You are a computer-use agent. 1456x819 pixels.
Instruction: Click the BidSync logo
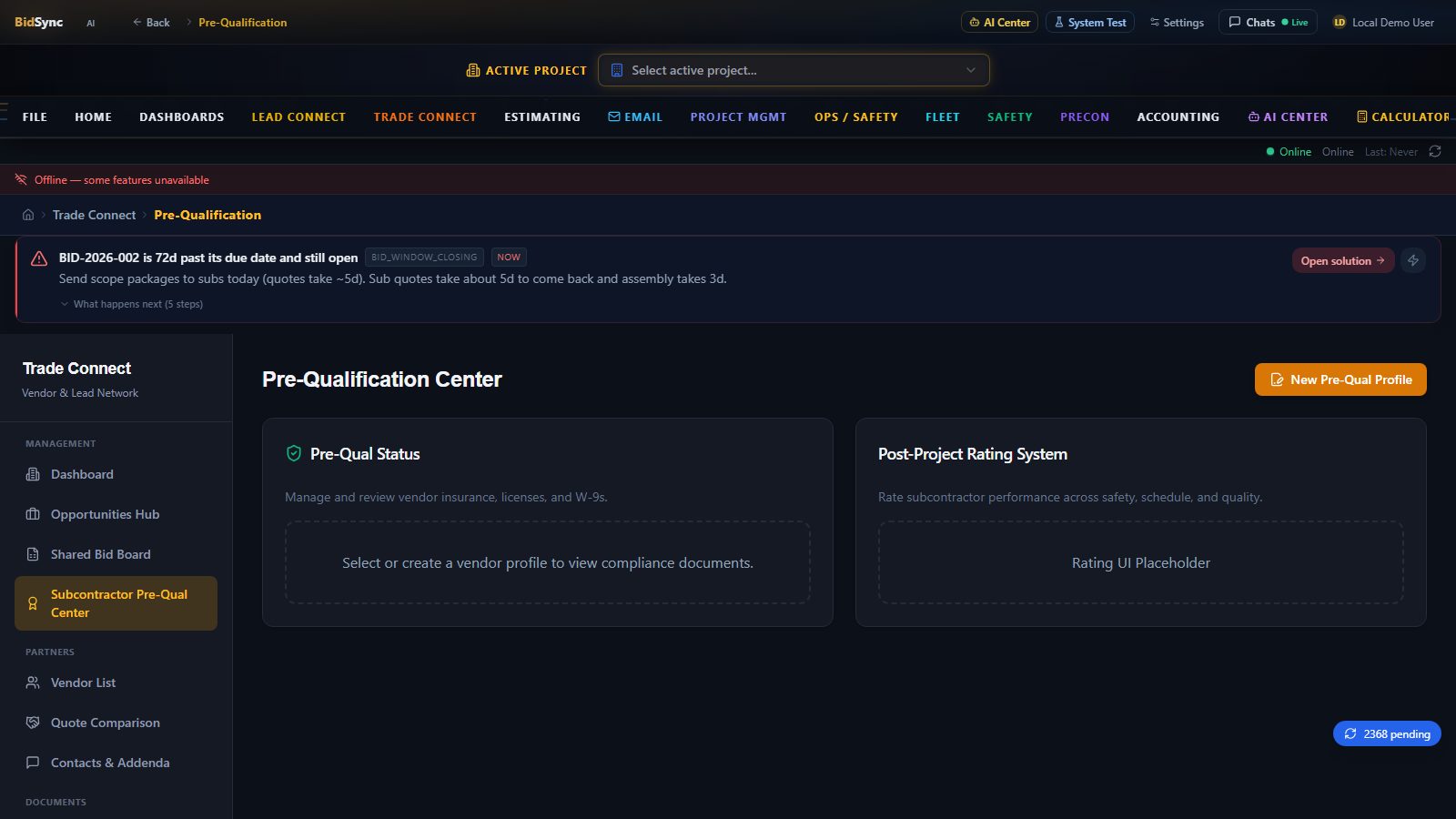click(x=38, y=22)
